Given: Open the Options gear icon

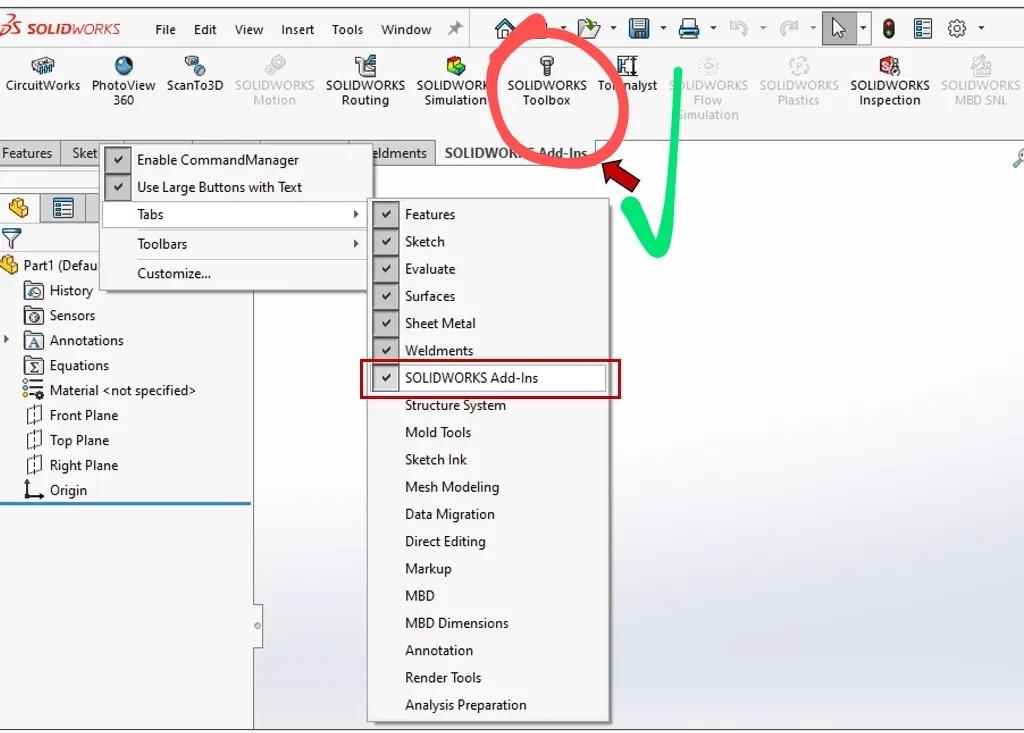Looking at the screenshot, I should click(x=957, y=28).
